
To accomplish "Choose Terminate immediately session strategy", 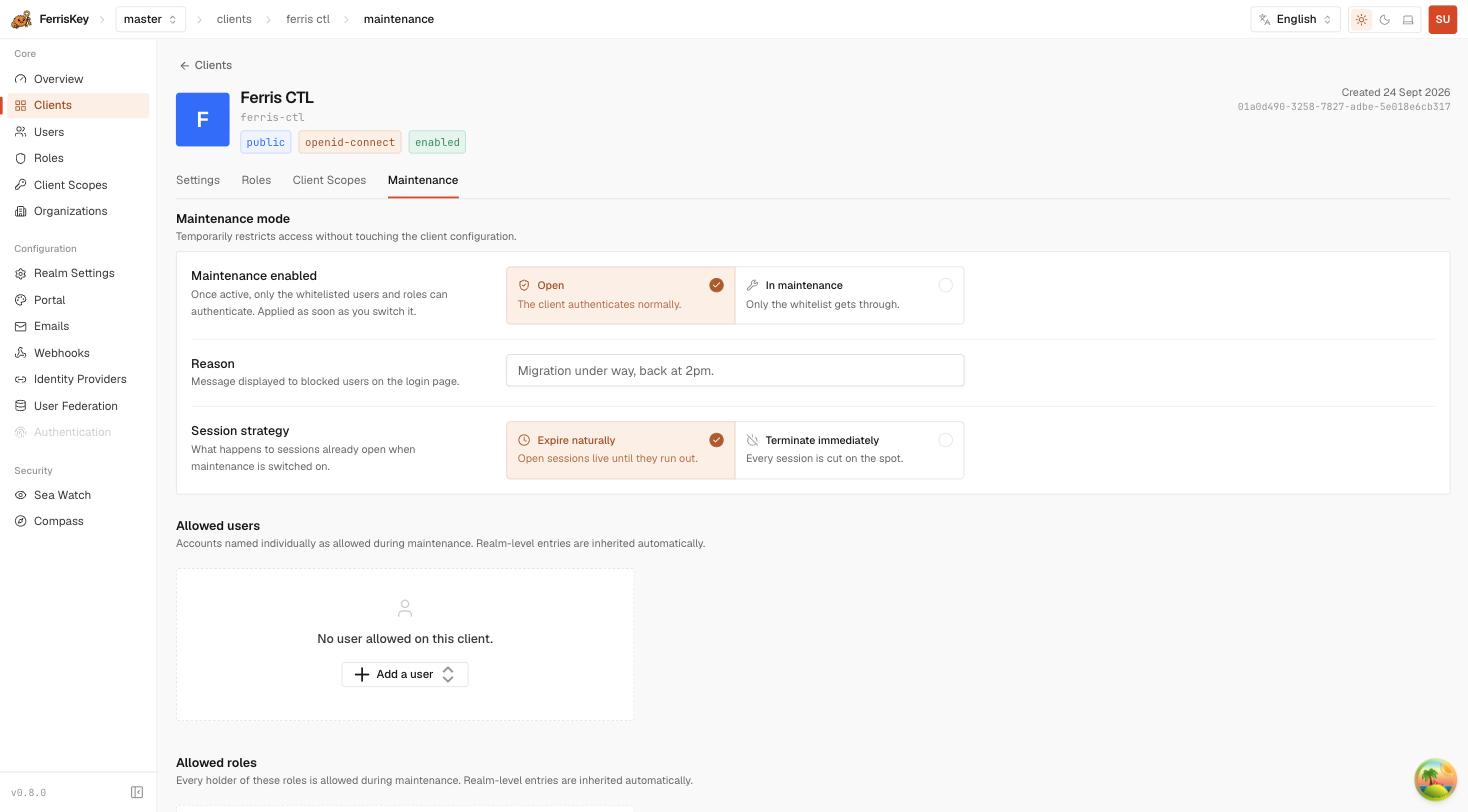I will pyautogui.click(x=849, y=450).
